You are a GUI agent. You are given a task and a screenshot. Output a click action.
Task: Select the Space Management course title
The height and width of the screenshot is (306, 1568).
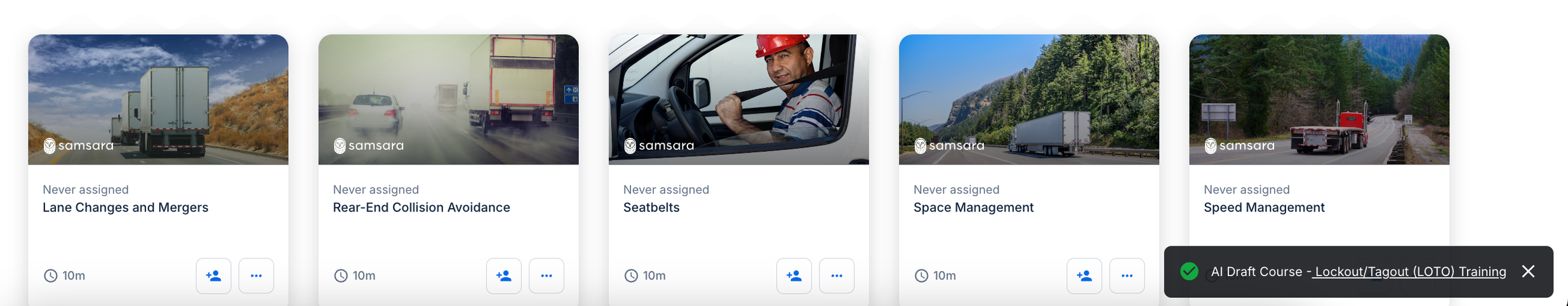pos(974,208)
